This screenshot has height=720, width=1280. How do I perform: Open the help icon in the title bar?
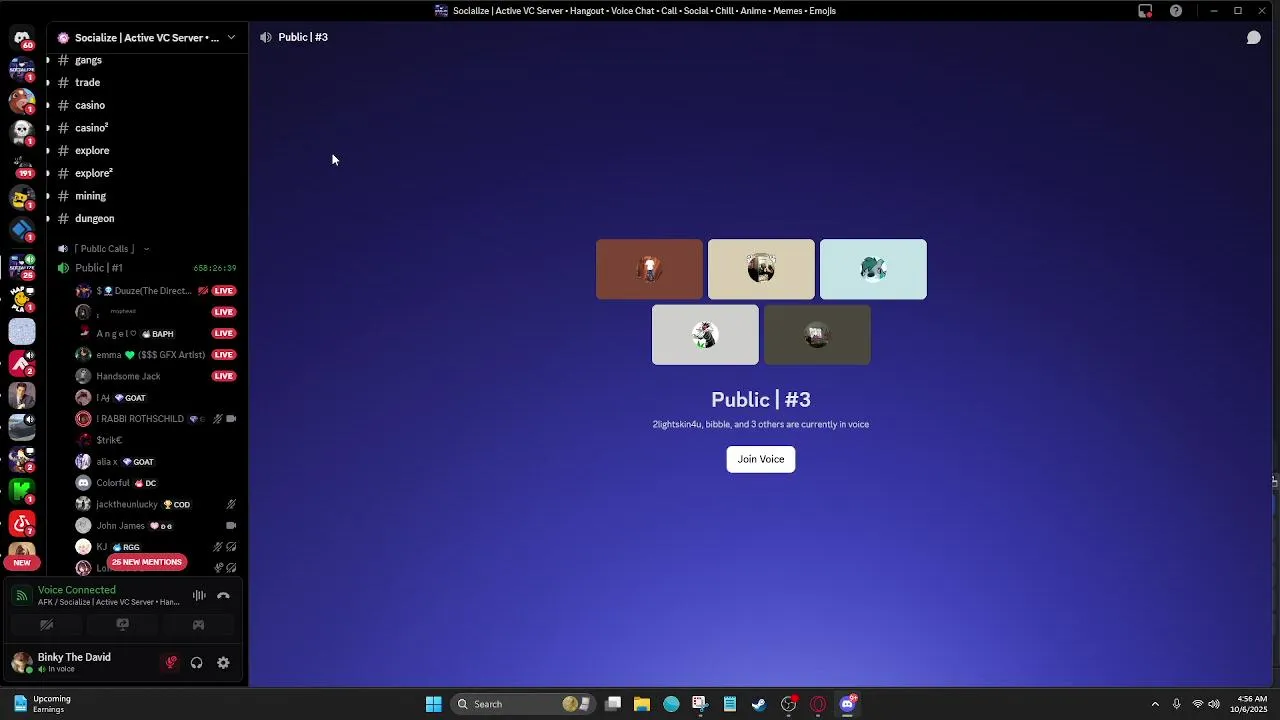click(x=1176, y=11)
